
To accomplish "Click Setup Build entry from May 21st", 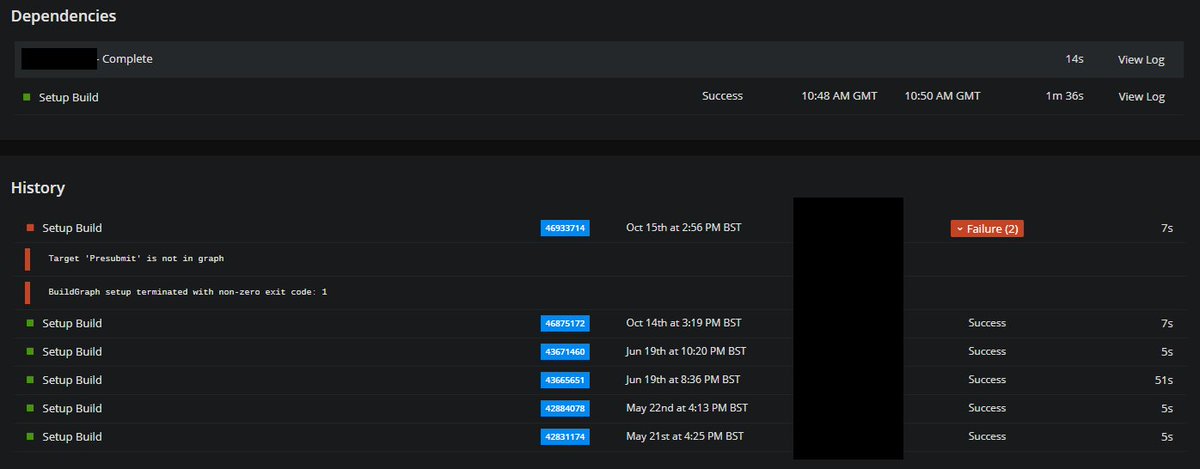I will coord(72,437).
